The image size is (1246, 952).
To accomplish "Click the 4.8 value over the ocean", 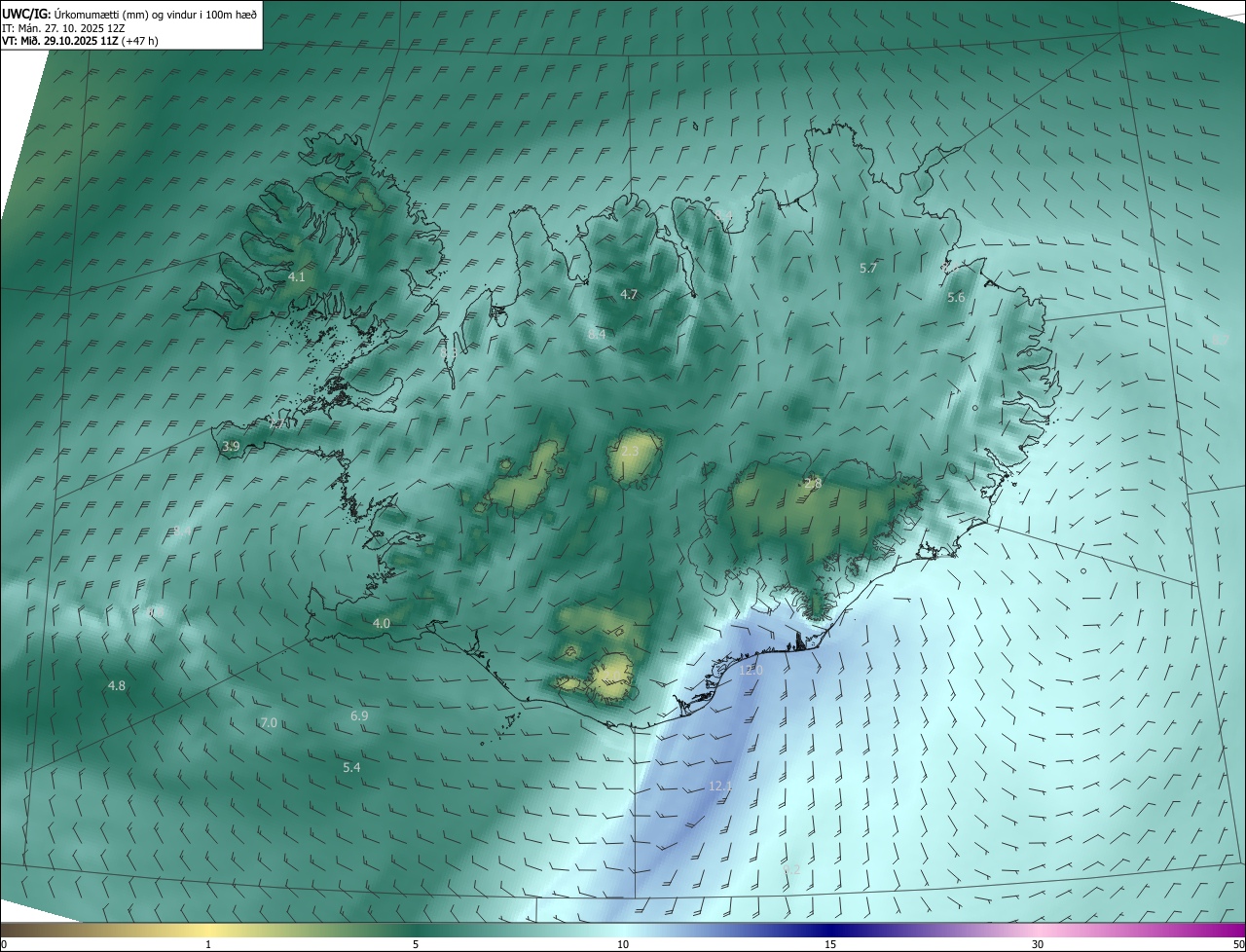I will (116, 686).
